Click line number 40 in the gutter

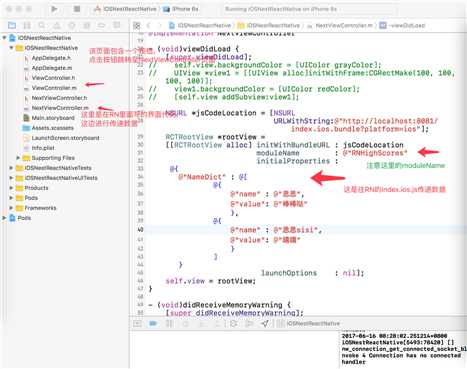point(140,230)
